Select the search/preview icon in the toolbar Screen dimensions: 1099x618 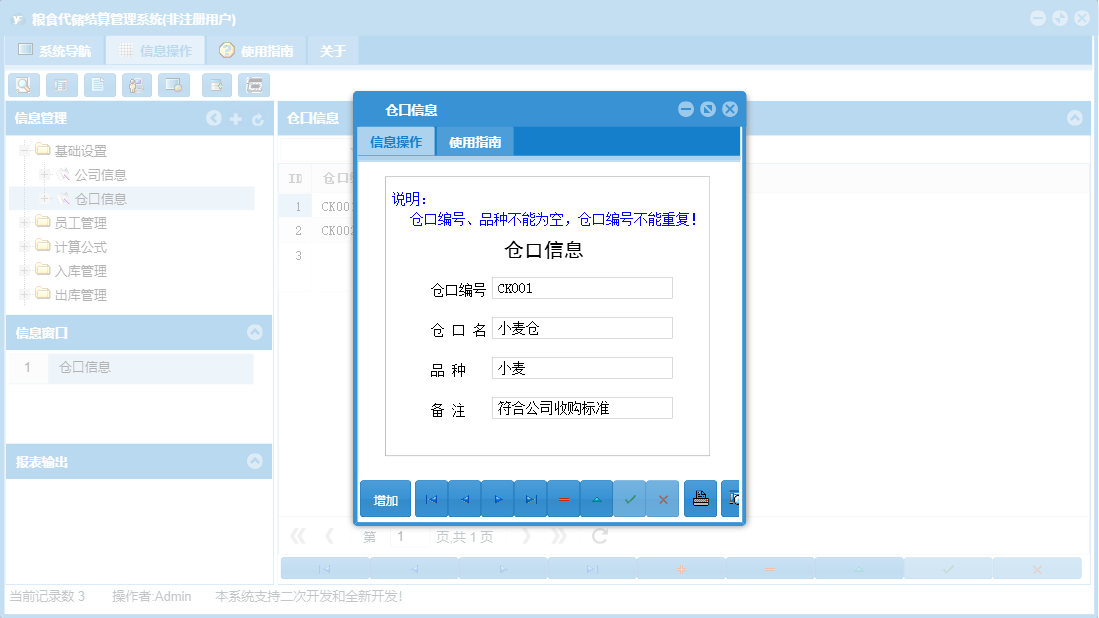[x=24, y=85]
